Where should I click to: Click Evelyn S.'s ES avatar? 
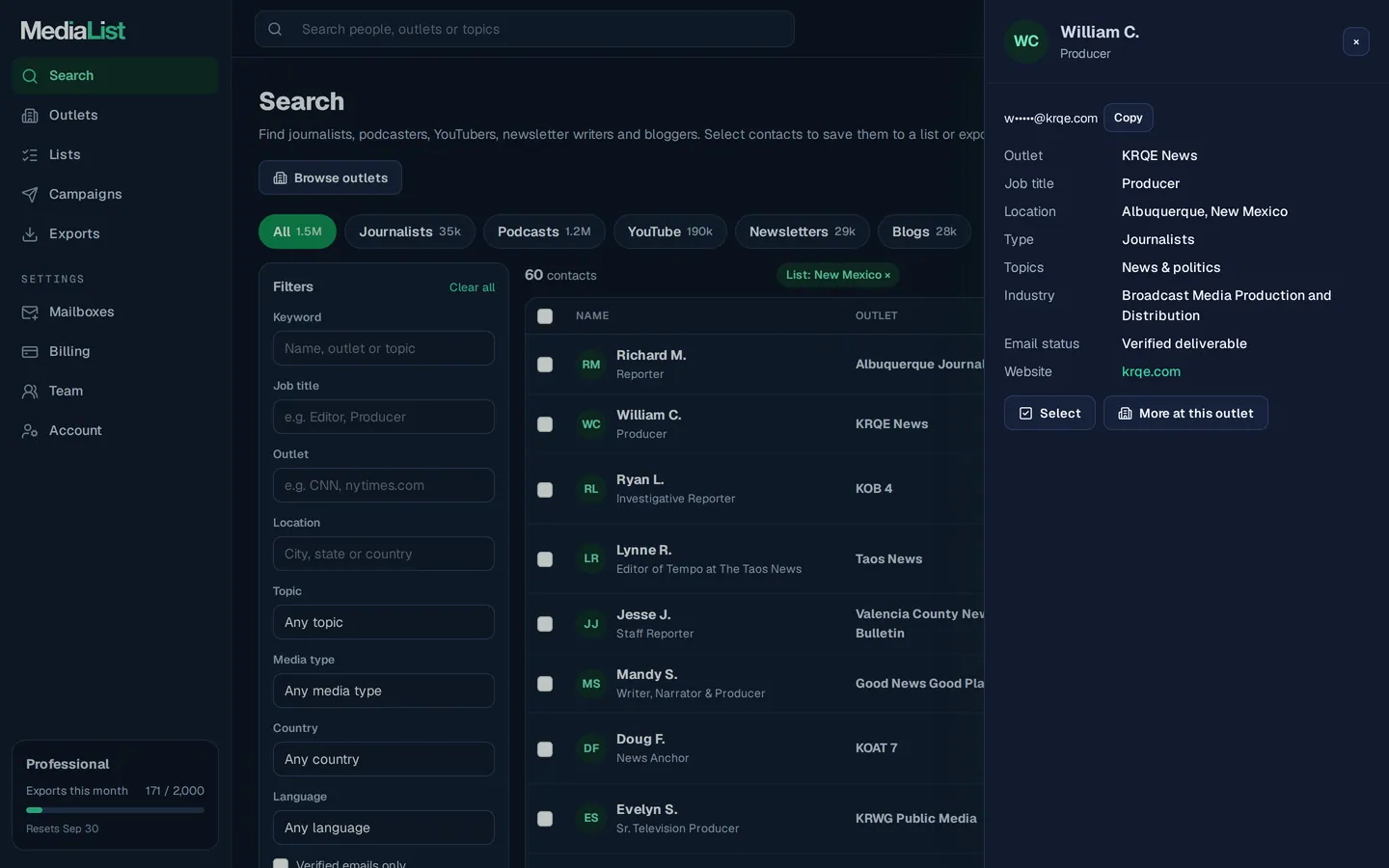pyautogui.click(x=591, y=818)
